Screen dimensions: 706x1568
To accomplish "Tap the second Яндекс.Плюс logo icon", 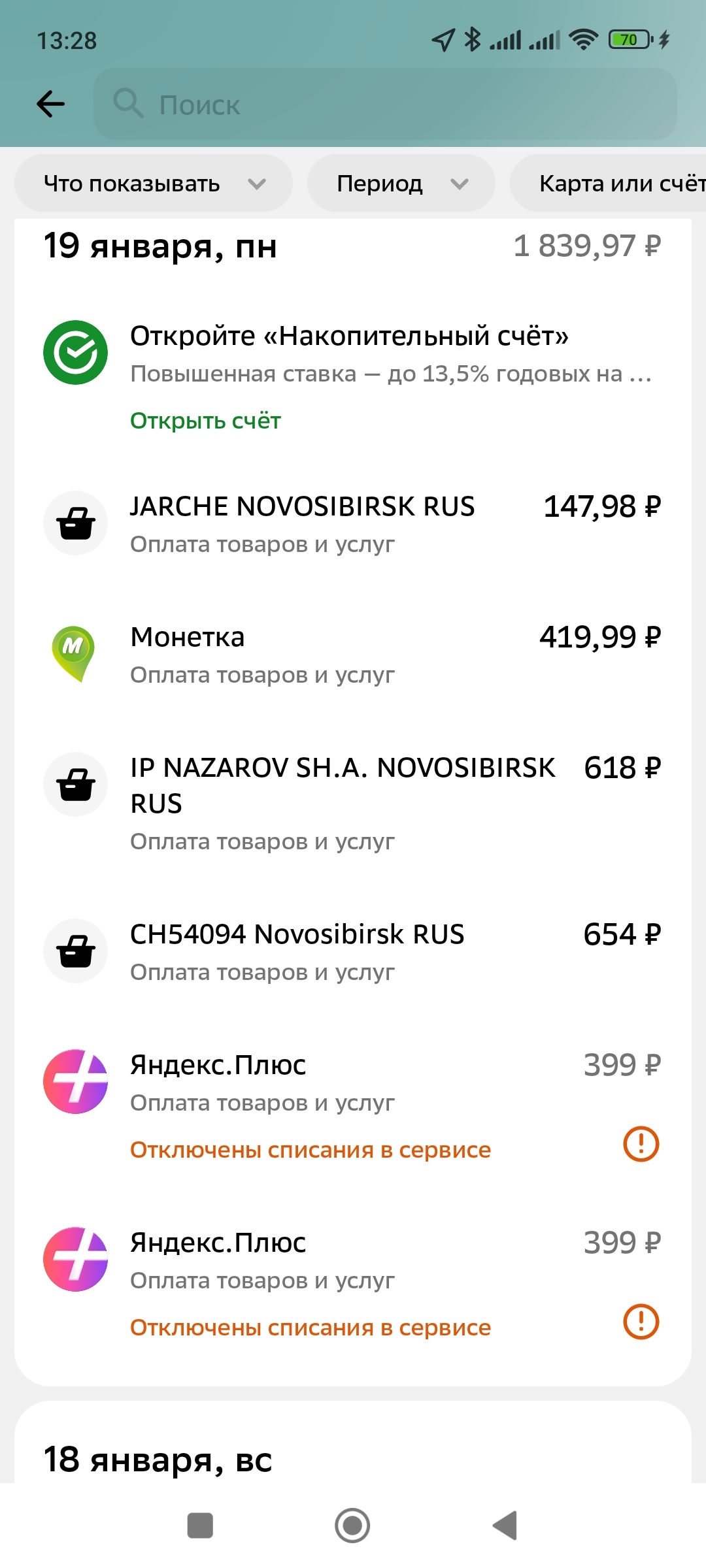I will click(x=76, y=1260).
